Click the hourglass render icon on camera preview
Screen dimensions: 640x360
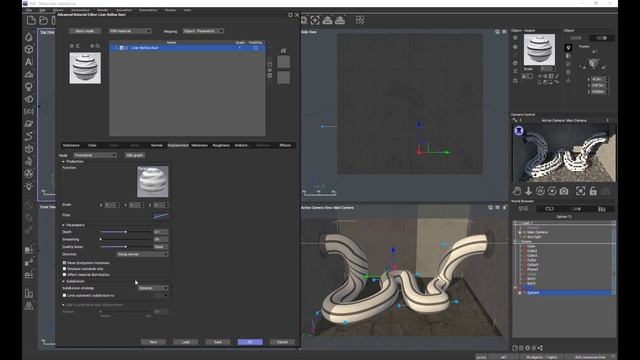pos(519,131)
